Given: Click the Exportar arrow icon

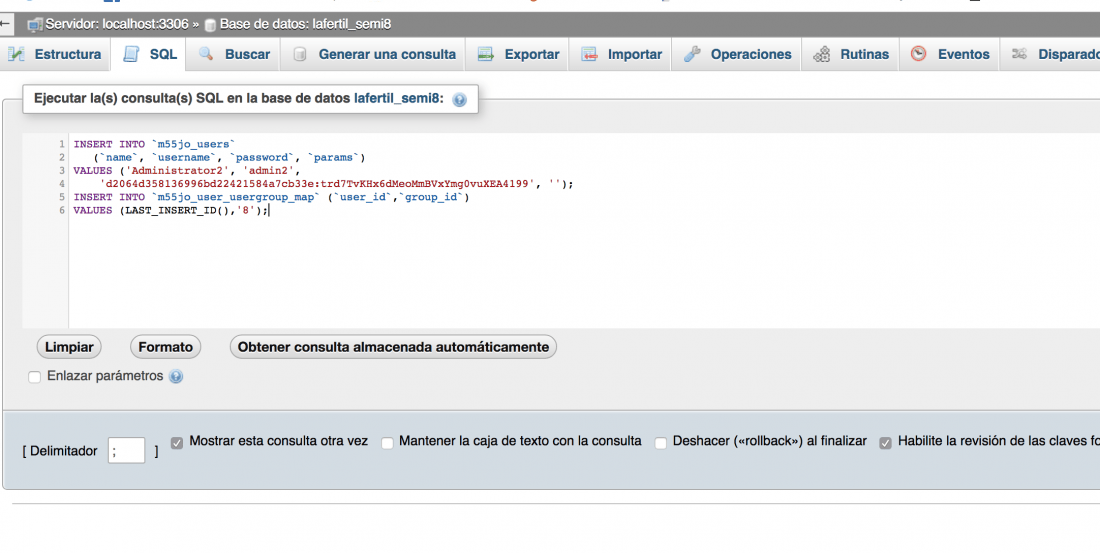Looking at the screenshot, I should click(485, 54).
